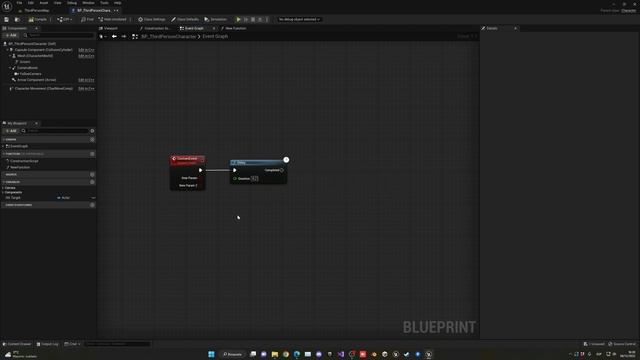Close the Event Graph tab
This screenshot has height=360, width=640.
coord(213,28)
